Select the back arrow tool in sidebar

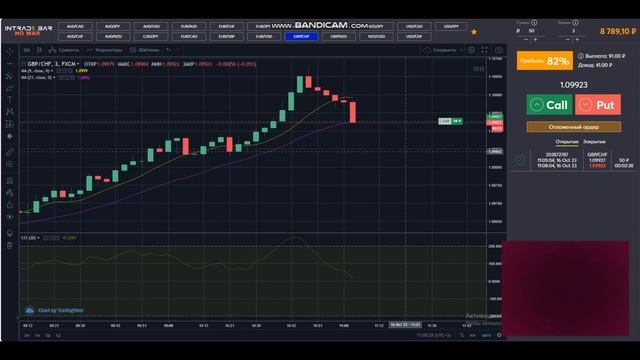(x=10, y=136)
